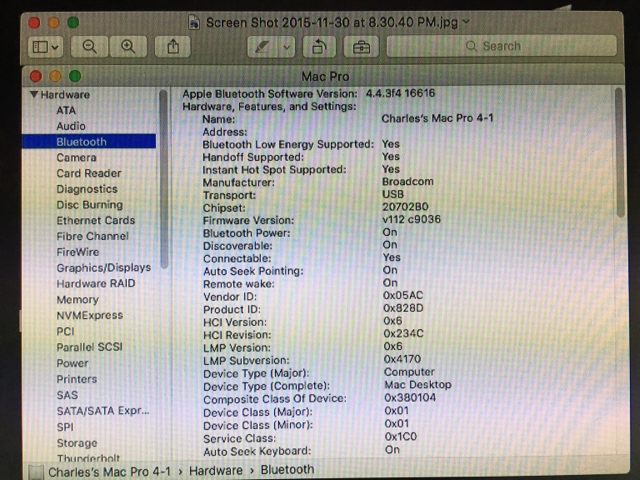View Graphics/Displays information
The image size is (640, 480).
coord(104,268)
